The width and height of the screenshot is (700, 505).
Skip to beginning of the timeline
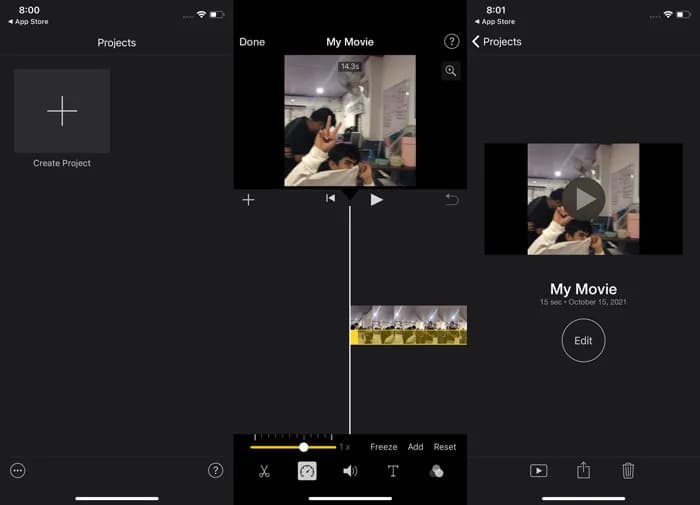[x=330, y=199]
